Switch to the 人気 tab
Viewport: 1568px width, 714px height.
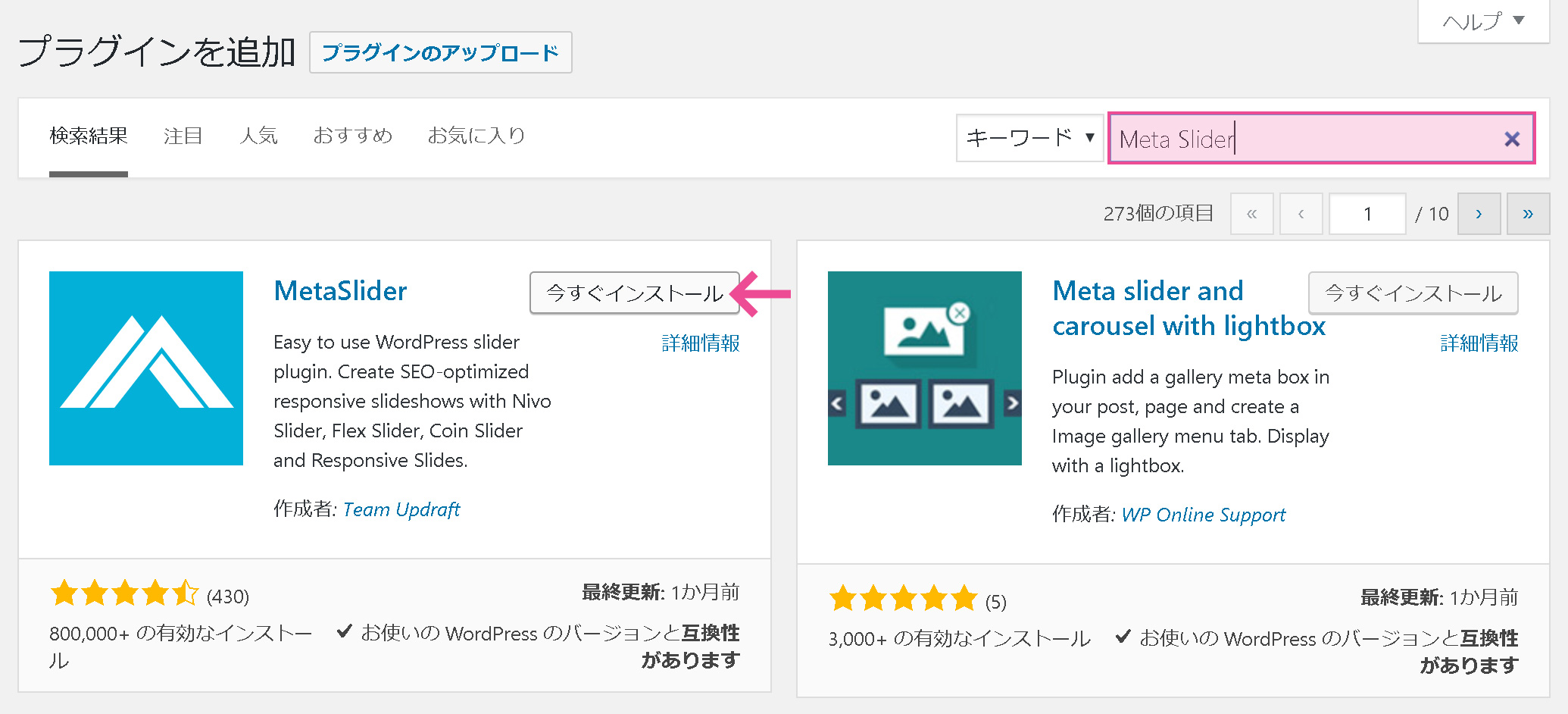(x=258, y=136)
